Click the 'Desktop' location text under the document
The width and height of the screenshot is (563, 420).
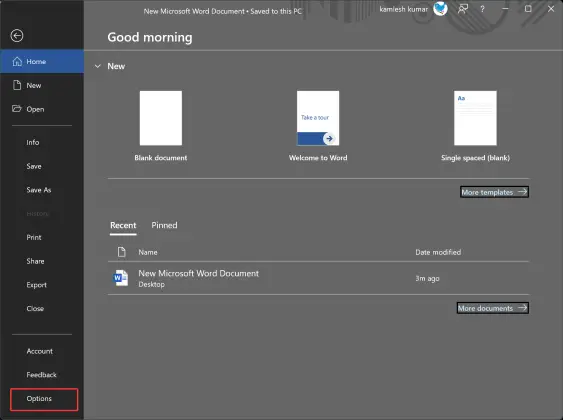[152, 284]
